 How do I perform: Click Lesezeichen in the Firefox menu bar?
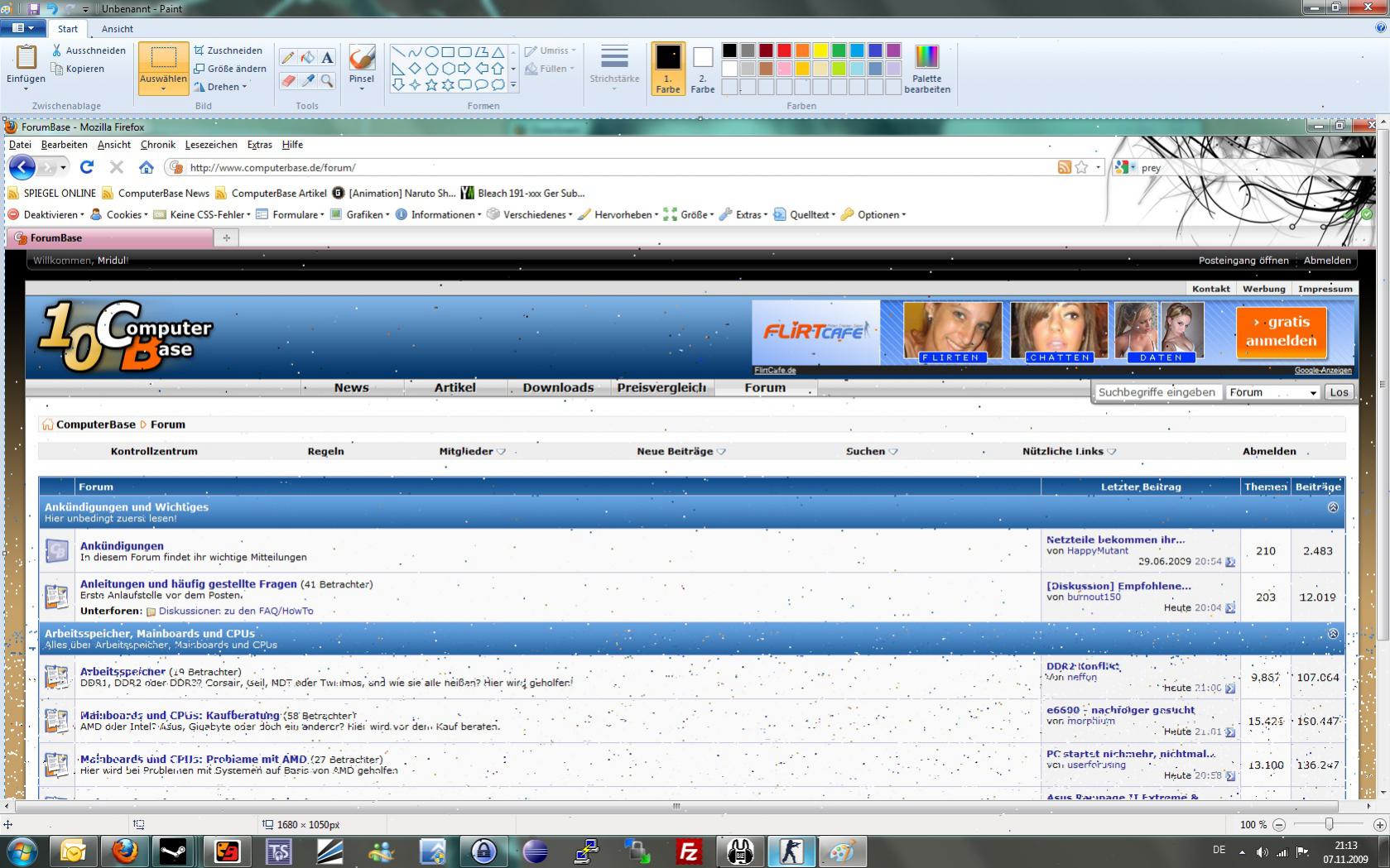click(x=211, y=145)
